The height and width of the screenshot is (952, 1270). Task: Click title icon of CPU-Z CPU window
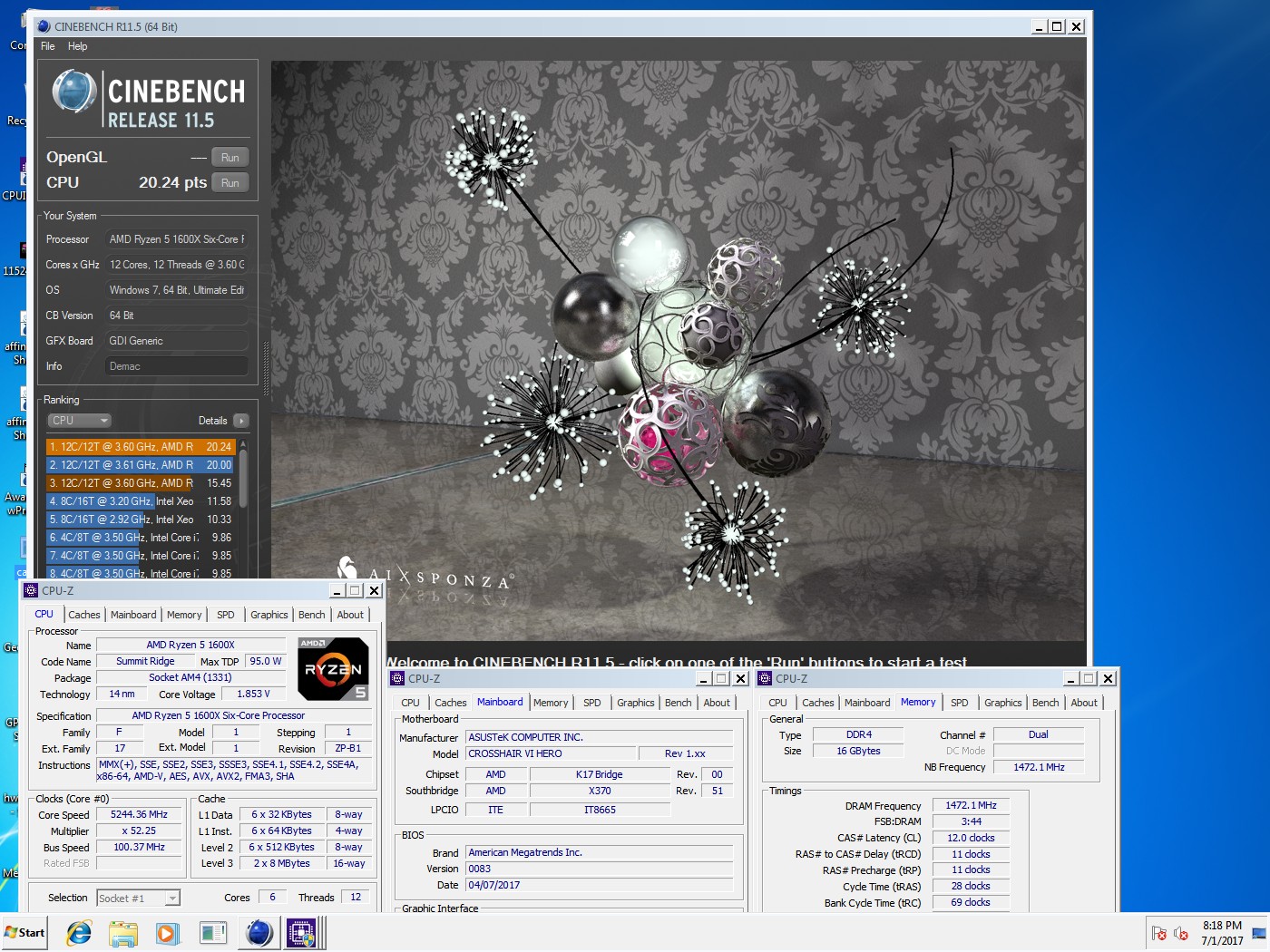click(31, 590)
